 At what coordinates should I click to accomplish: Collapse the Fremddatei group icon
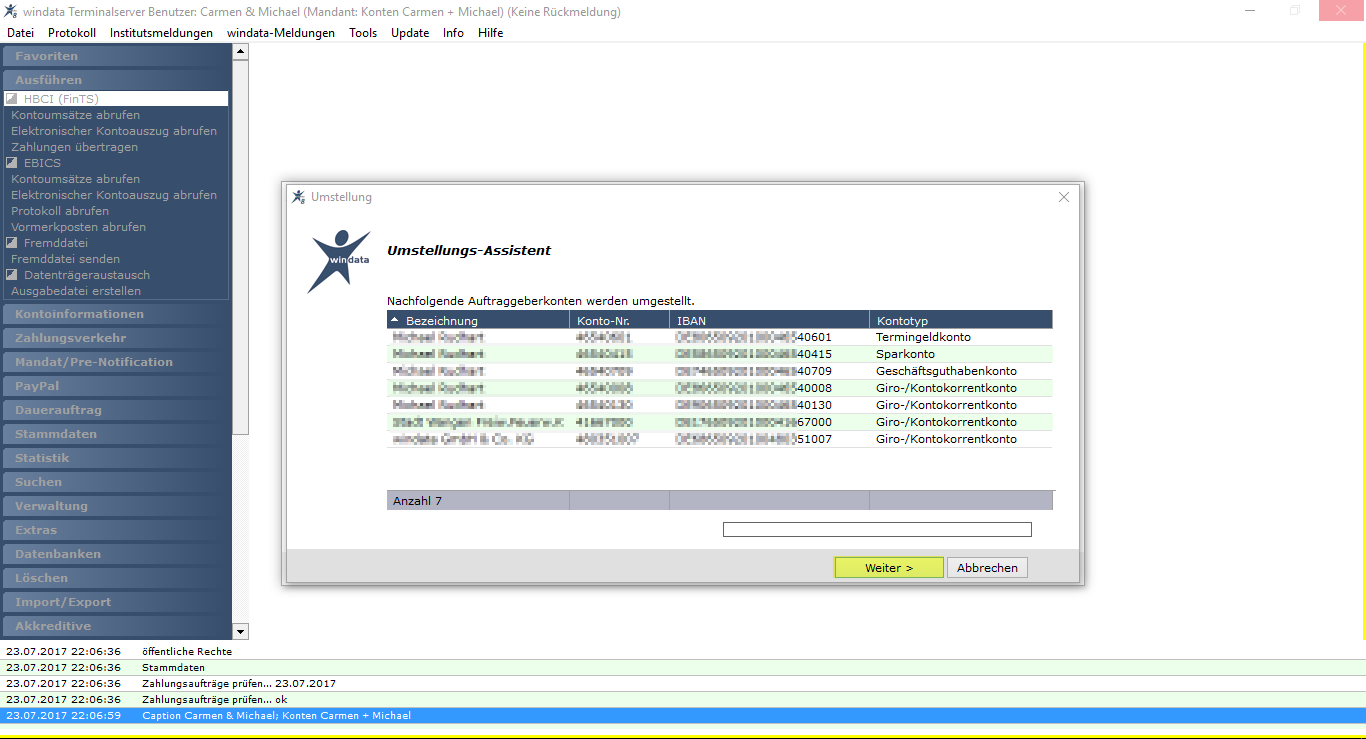pyautogui.click(x=12, y=243)
